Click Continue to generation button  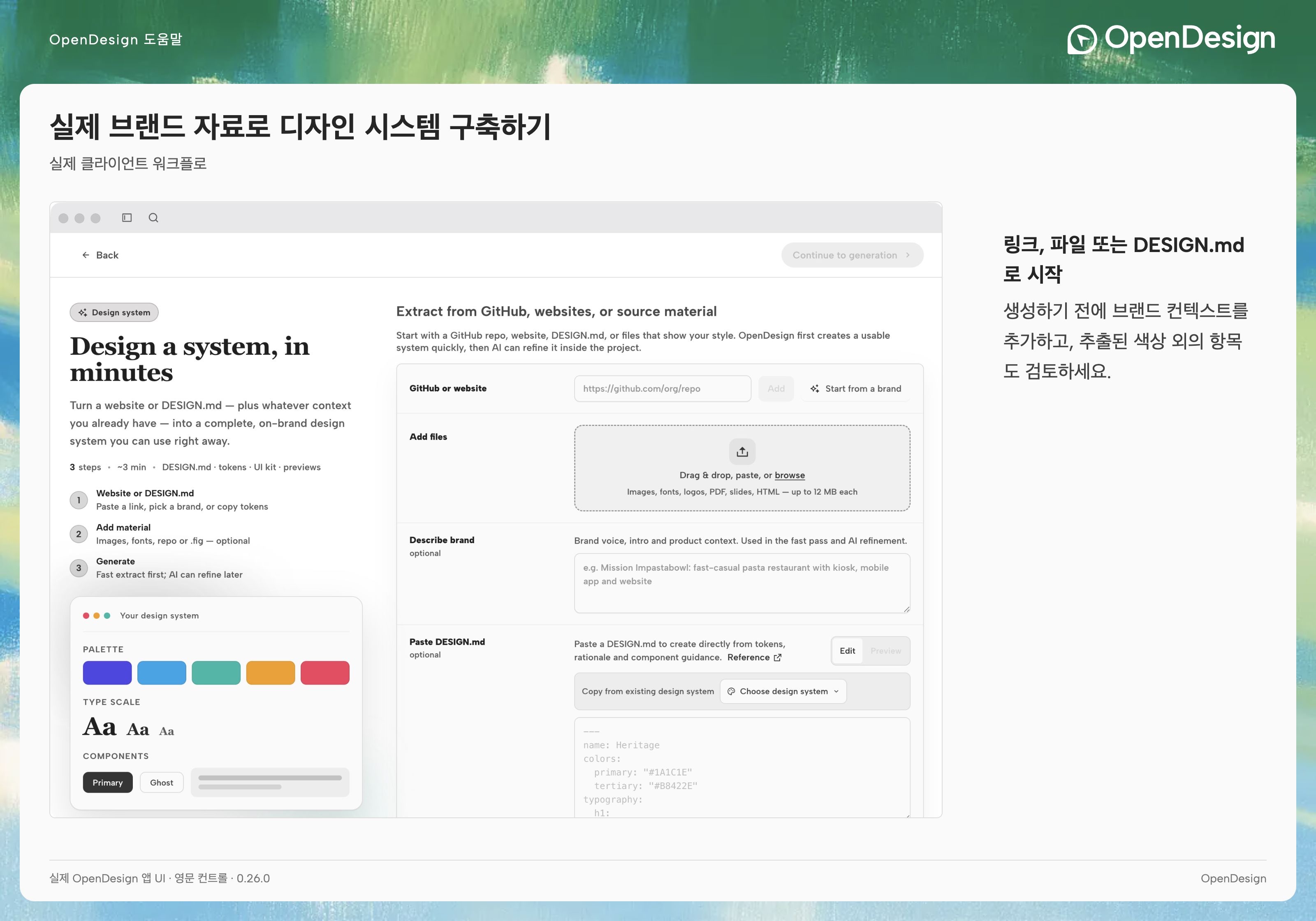coord(852,255)
